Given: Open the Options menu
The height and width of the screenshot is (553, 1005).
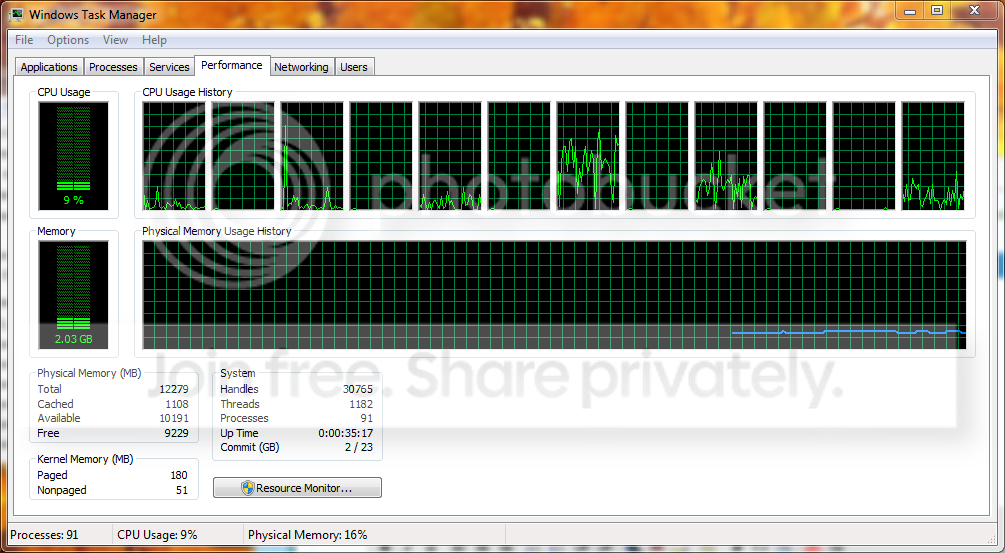Looking at the screenshot, I should 68,40.
